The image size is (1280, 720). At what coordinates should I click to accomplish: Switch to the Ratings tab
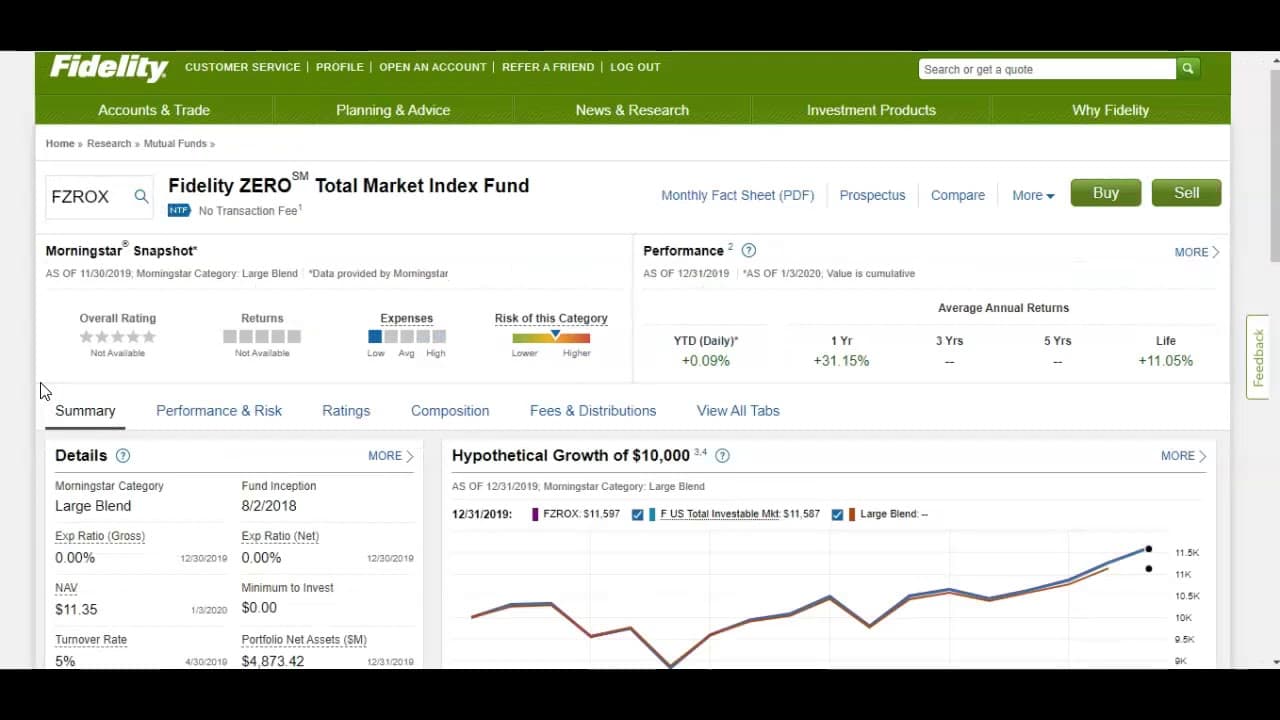point(346,411)
